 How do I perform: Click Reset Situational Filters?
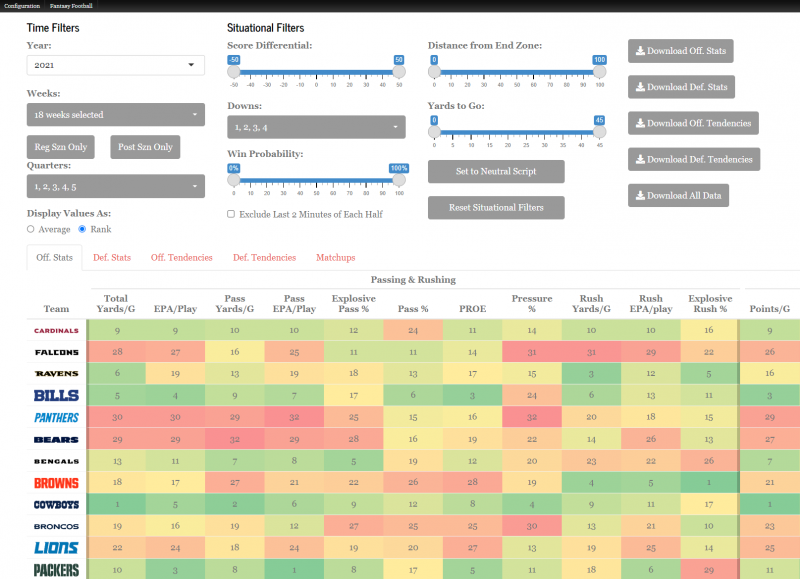click(496, 208)
